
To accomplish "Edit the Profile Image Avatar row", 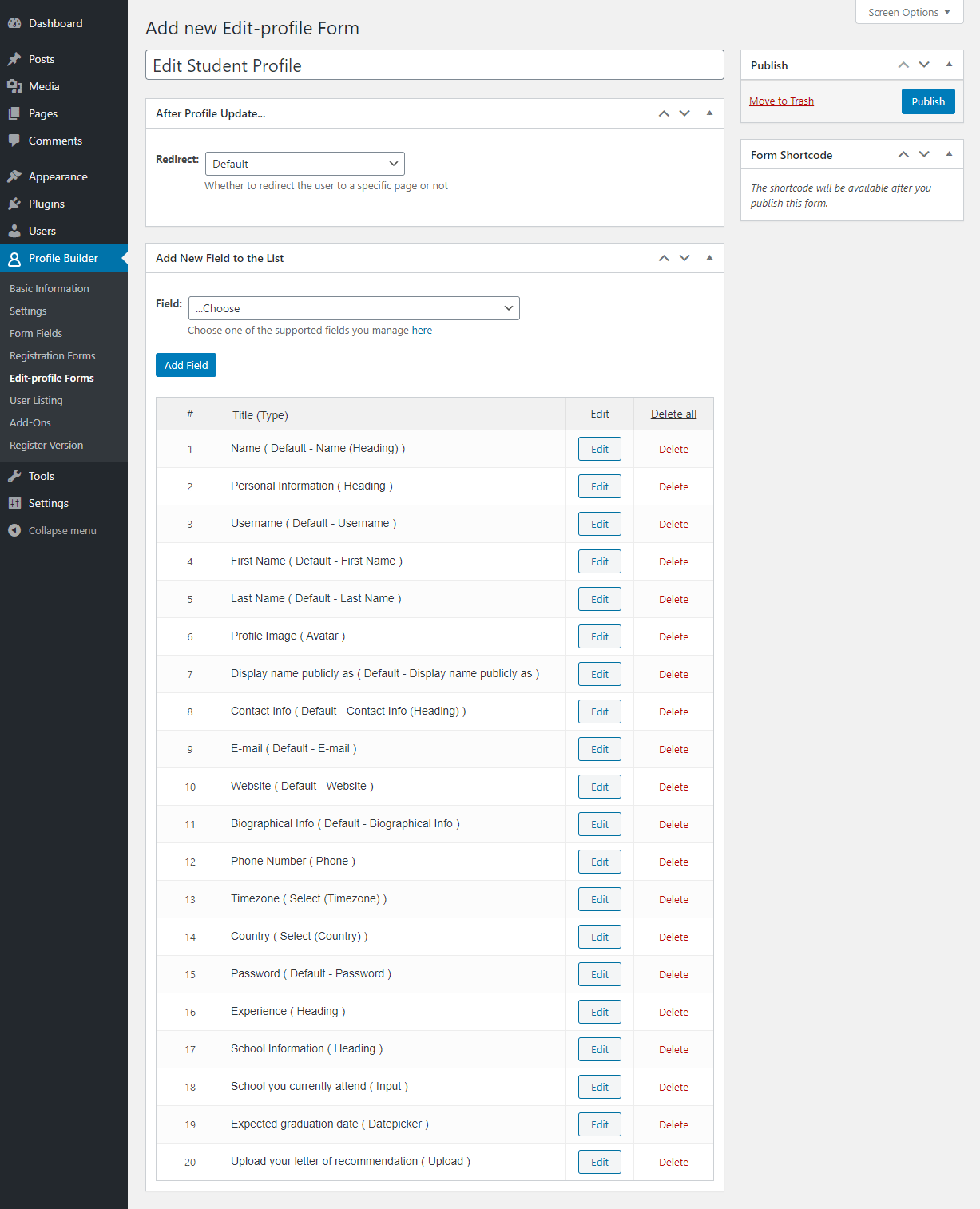I will (x=600, y=636).
